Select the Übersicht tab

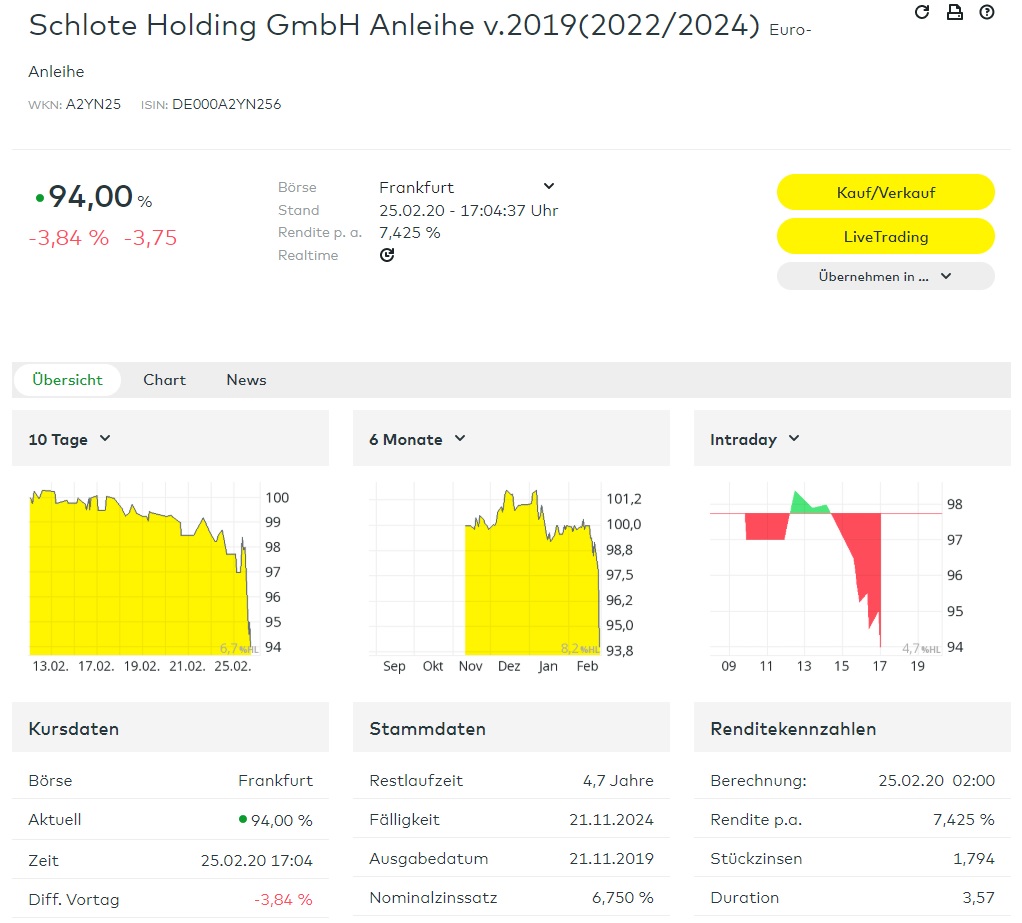67,380
